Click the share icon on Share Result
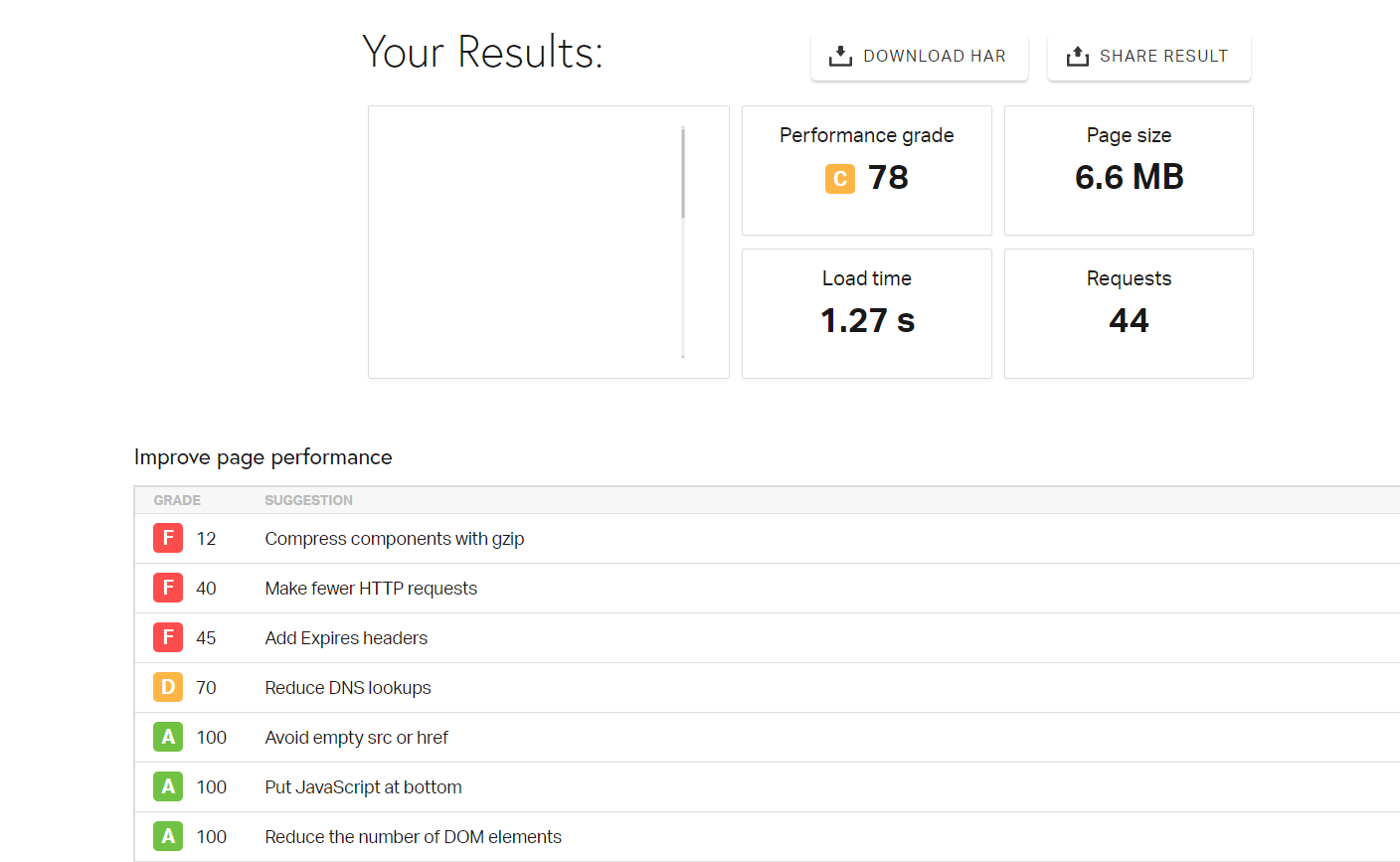 pos(1077,56)
